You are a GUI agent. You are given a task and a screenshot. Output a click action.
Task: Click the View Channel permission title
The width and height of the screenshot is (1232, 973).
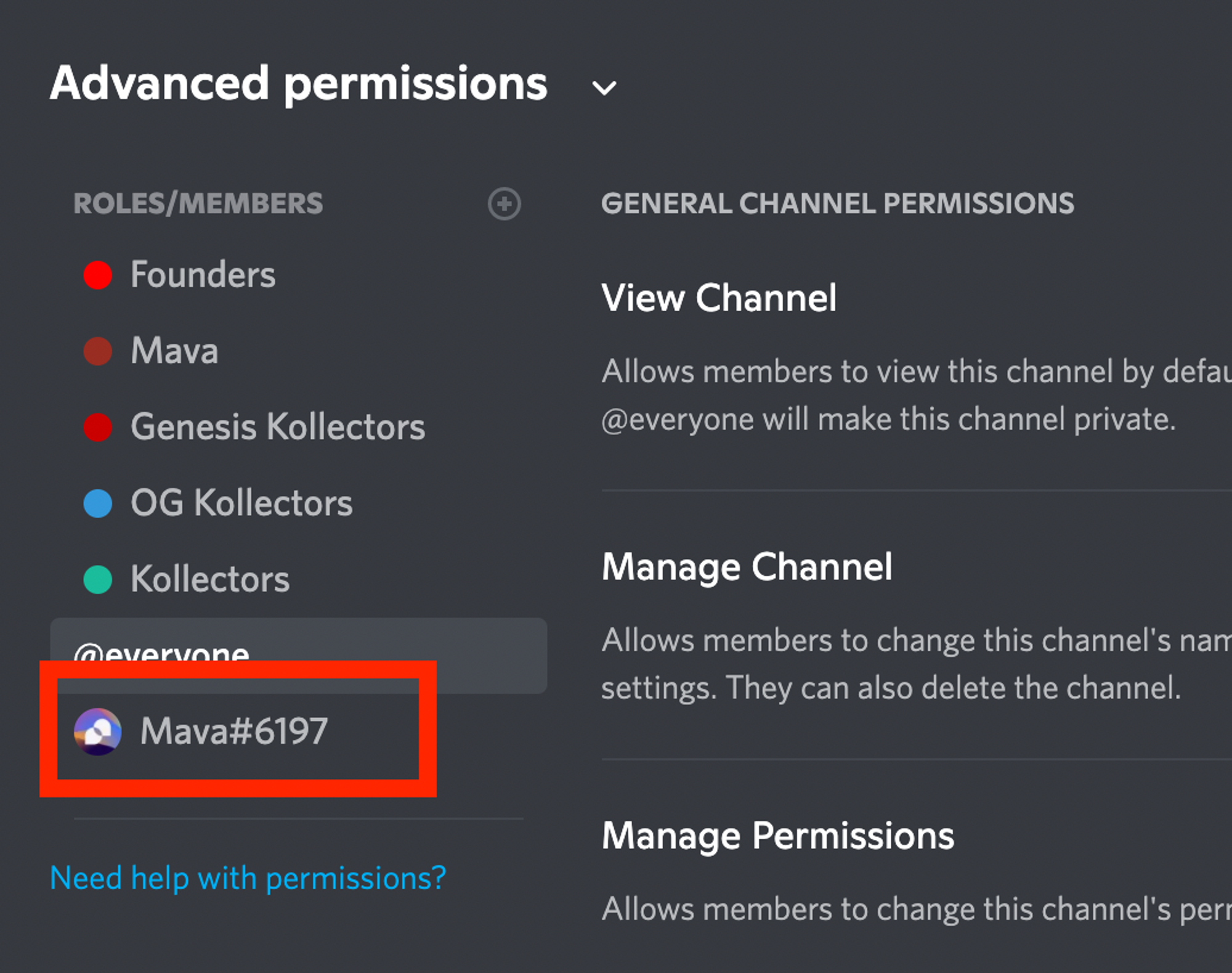pos(719,298)
